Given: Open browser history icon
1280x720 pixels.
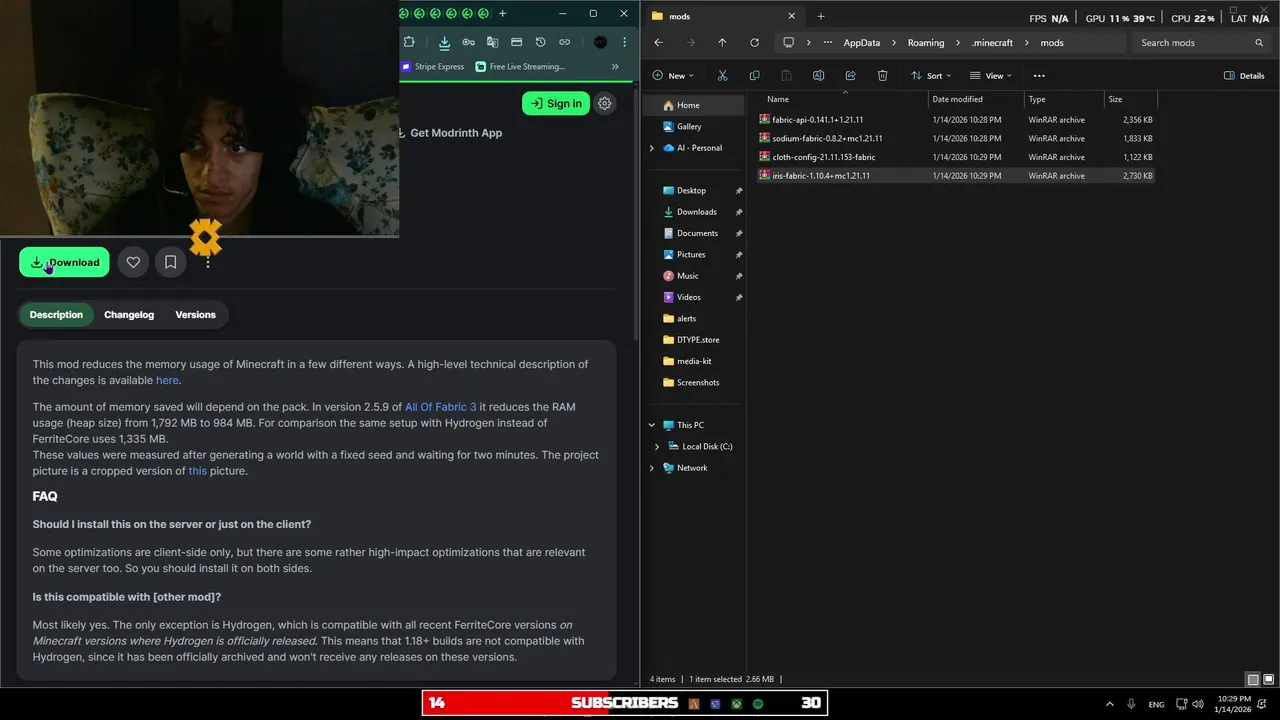Looking at the screenshot, I should 540,42.
